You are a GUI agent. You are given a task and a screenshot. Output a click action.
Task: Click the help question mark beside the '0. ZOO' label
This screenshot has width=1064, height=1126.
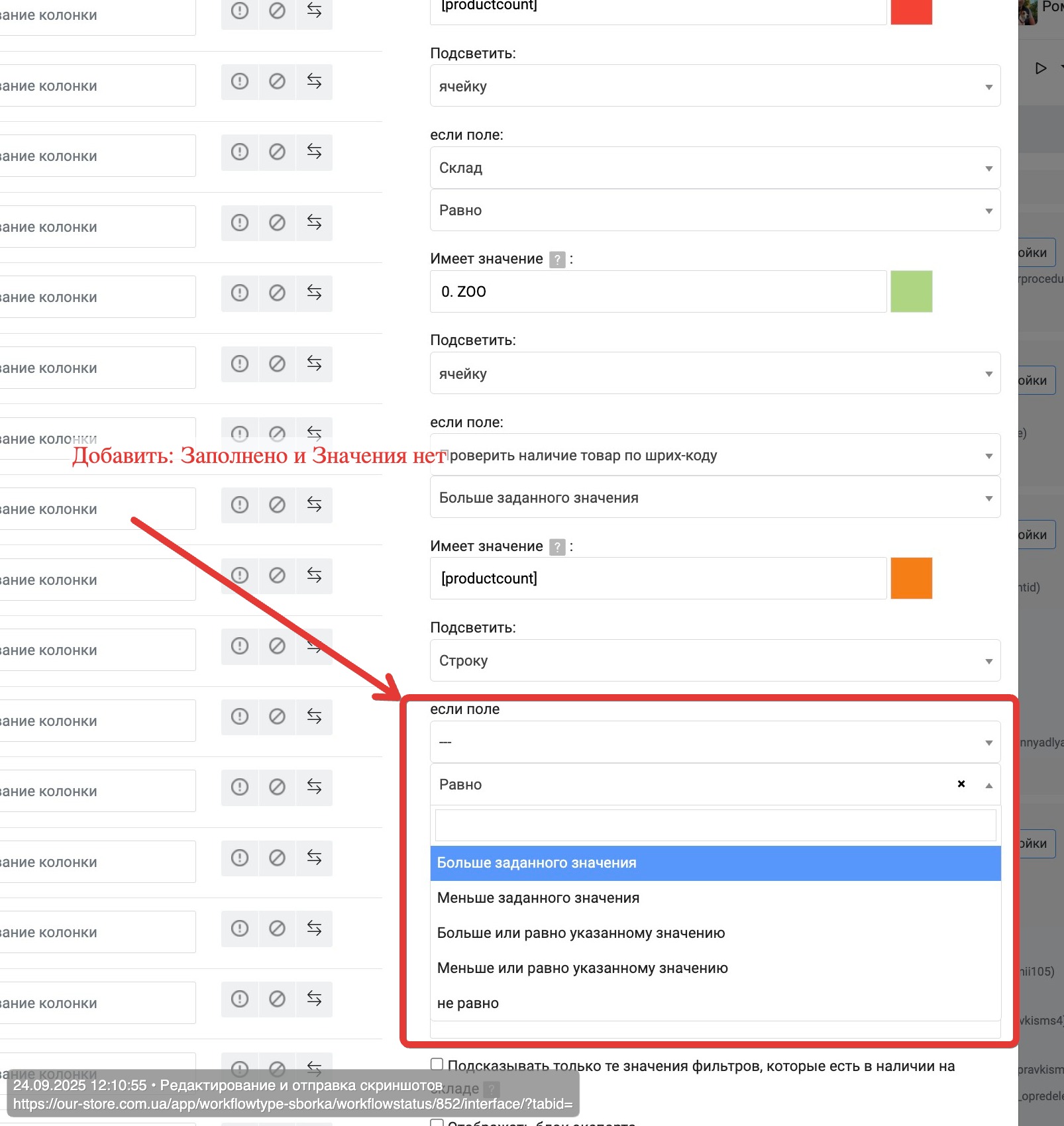pyautogui.click(x=558, y=259)
